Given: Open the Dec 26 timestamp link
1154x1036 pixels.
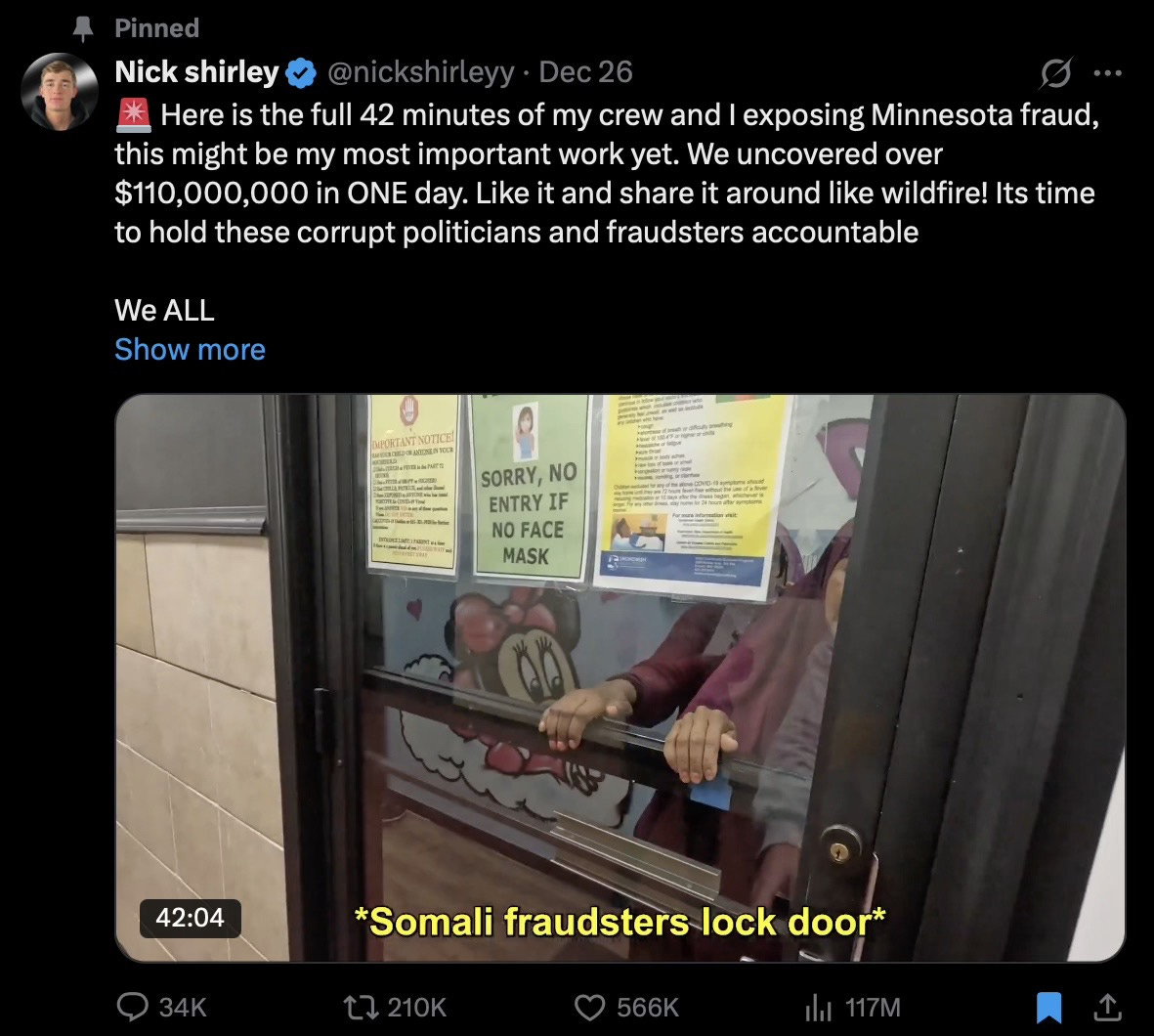Looking at the screenshot, I should pyautogui.click(x=585, y=71).
